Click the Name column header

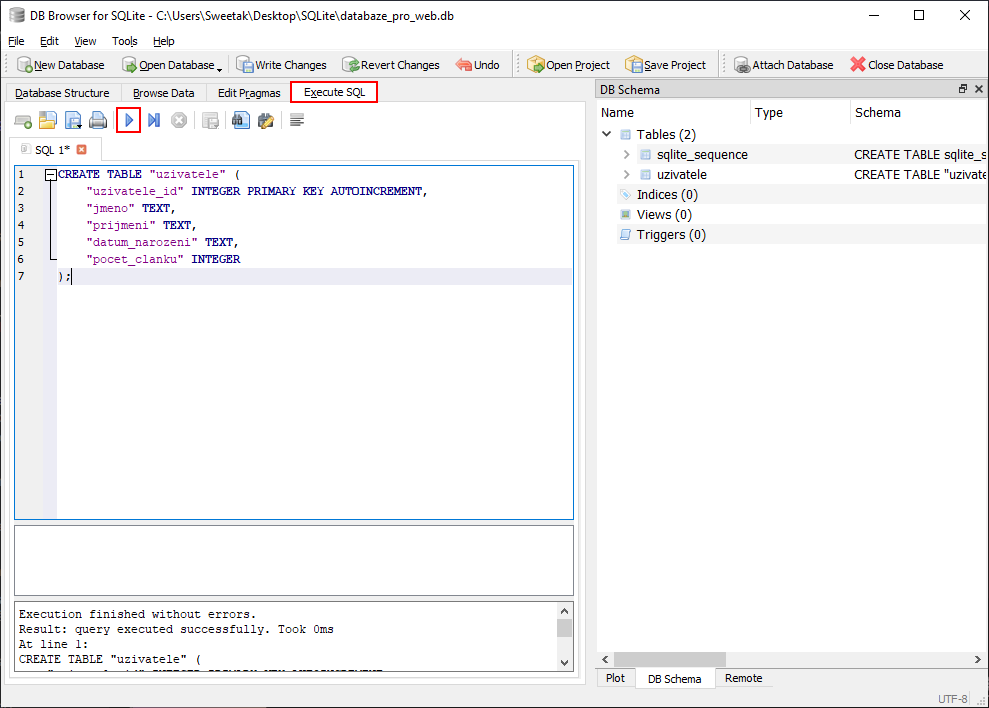tap(673, 113)
